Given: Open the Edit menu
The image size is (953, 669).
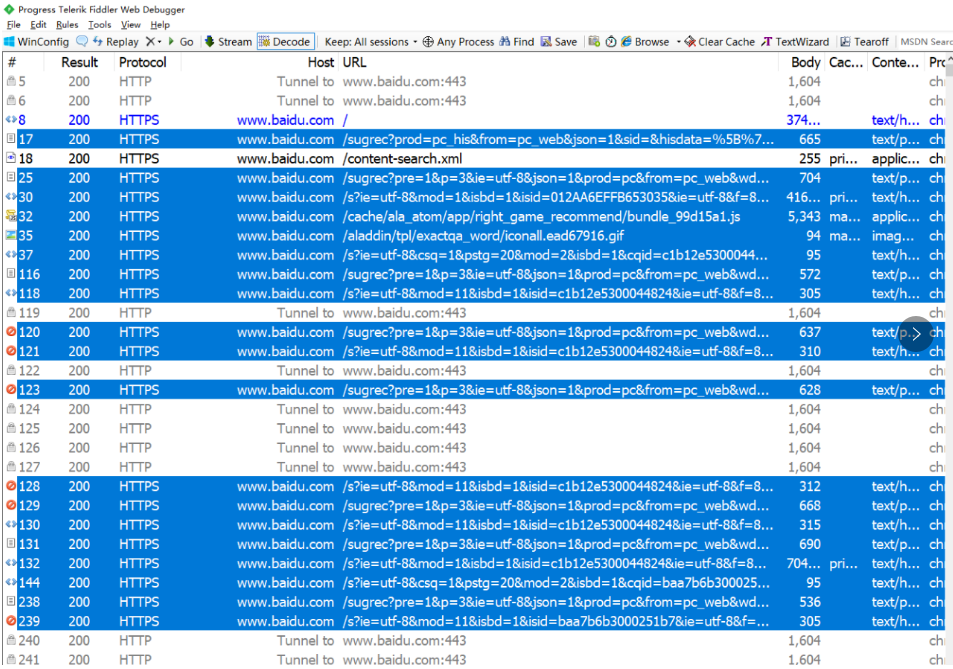Looking at the screenshot, I should click(38, 24).
